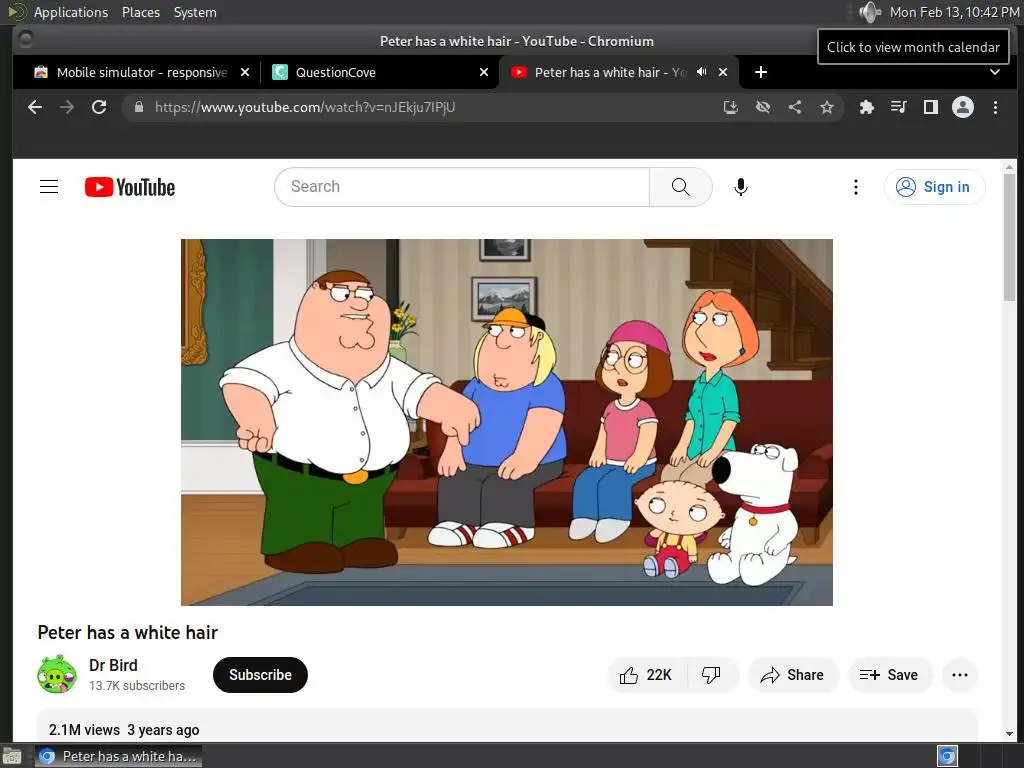Click the show desktop icon in bottom panel
Screen dimensions: 1024x768
pyautogui.click(x=12, y=757)
